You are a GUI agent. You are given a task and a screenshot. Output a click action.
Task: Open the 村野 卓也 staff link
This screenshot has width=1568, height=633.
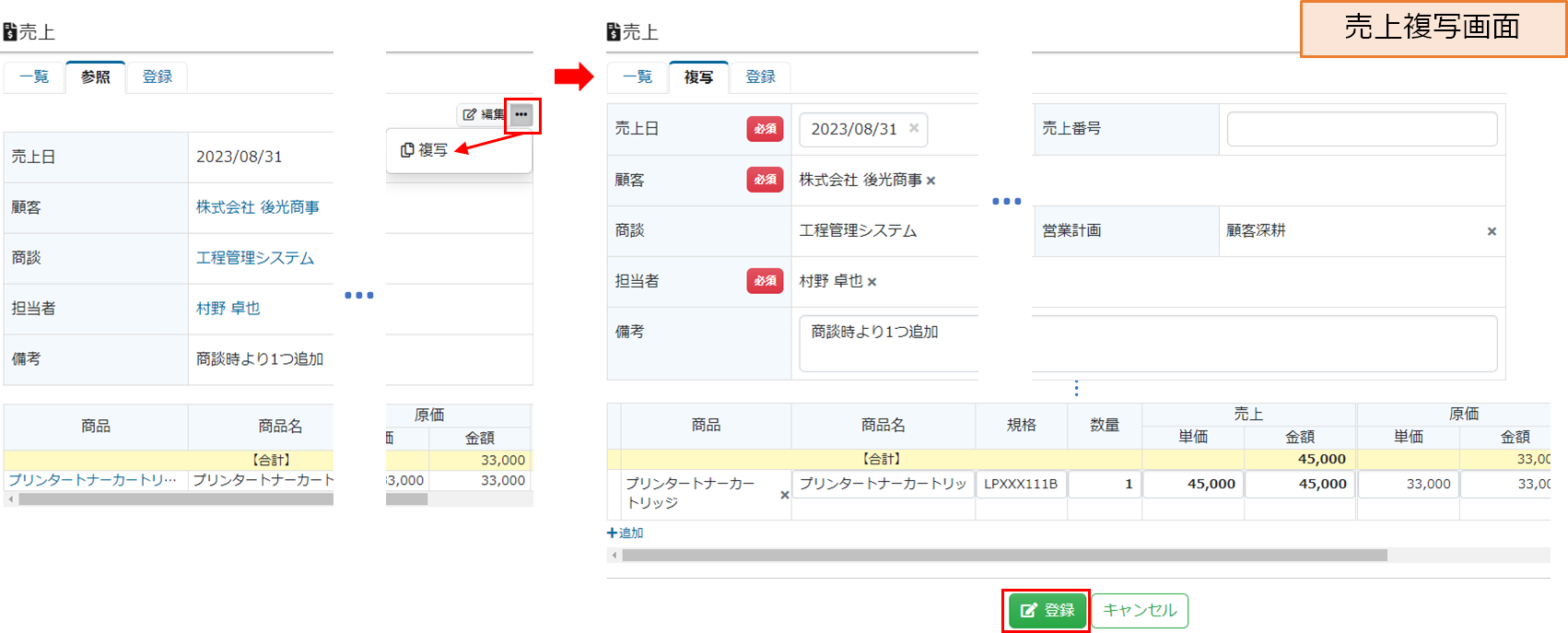[228, 309]
